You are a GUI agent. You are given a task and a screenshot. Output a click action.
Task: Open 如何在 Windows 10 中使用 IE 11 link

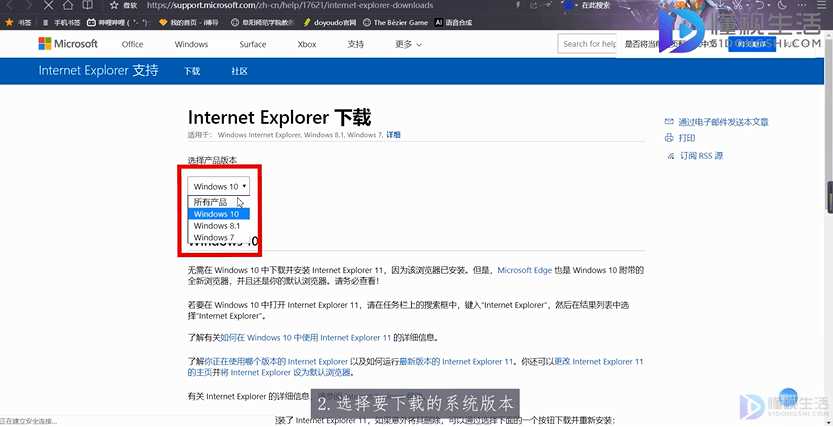[x=305, y=337]
